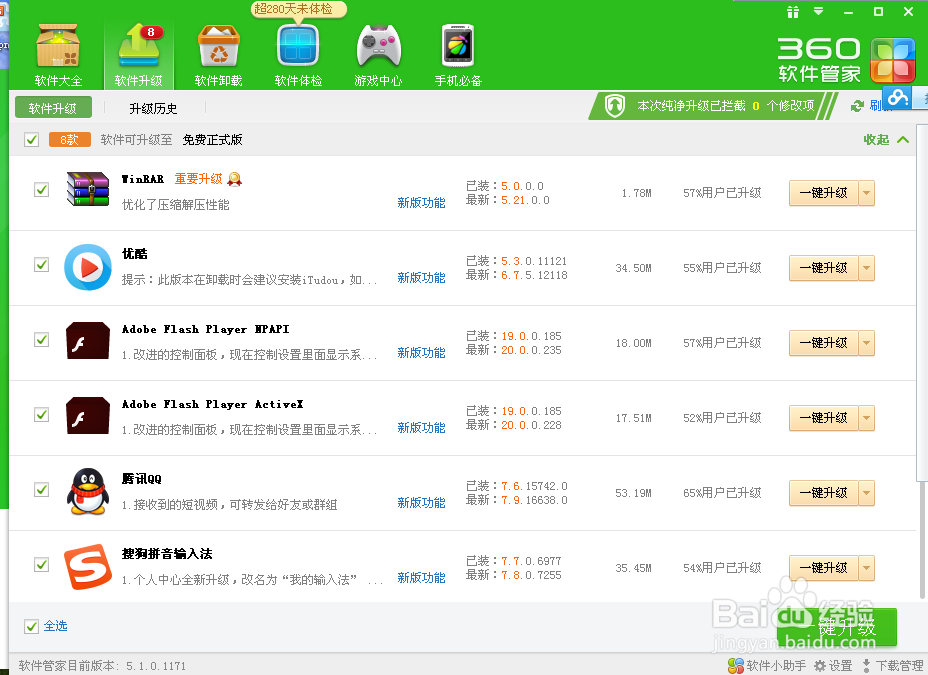The height and width of the screenshot is (675, 928).
Task: Switch to the 升级历史 tab
Action: click(x=153, y=108)
